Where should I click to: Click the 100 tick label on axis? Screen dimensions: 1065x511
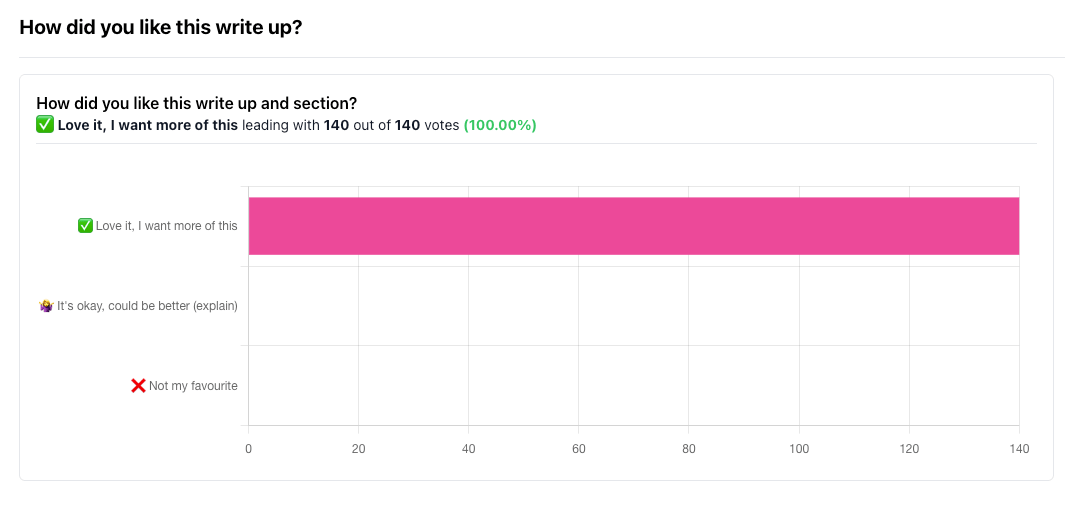pyautogui.click(x=798, y=449)
